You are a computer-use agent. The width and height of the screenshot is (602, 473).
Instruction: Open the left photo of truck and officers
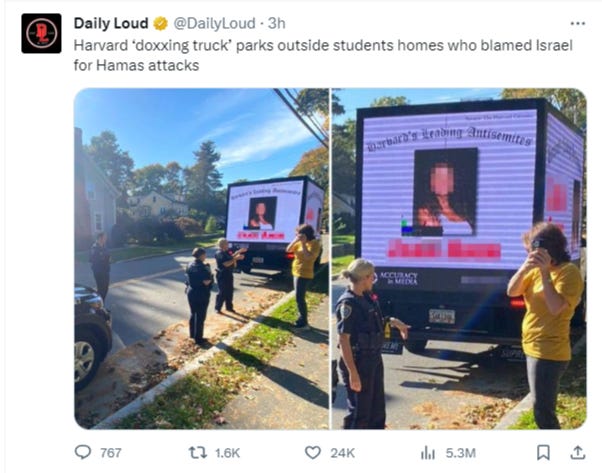202,258
